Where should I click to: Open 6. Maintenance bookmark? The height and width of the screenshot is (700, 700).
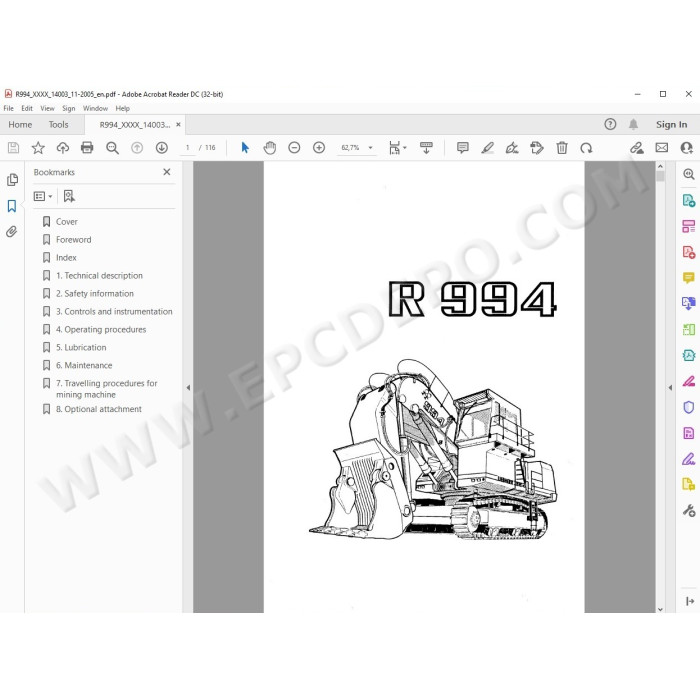[84, 365]
